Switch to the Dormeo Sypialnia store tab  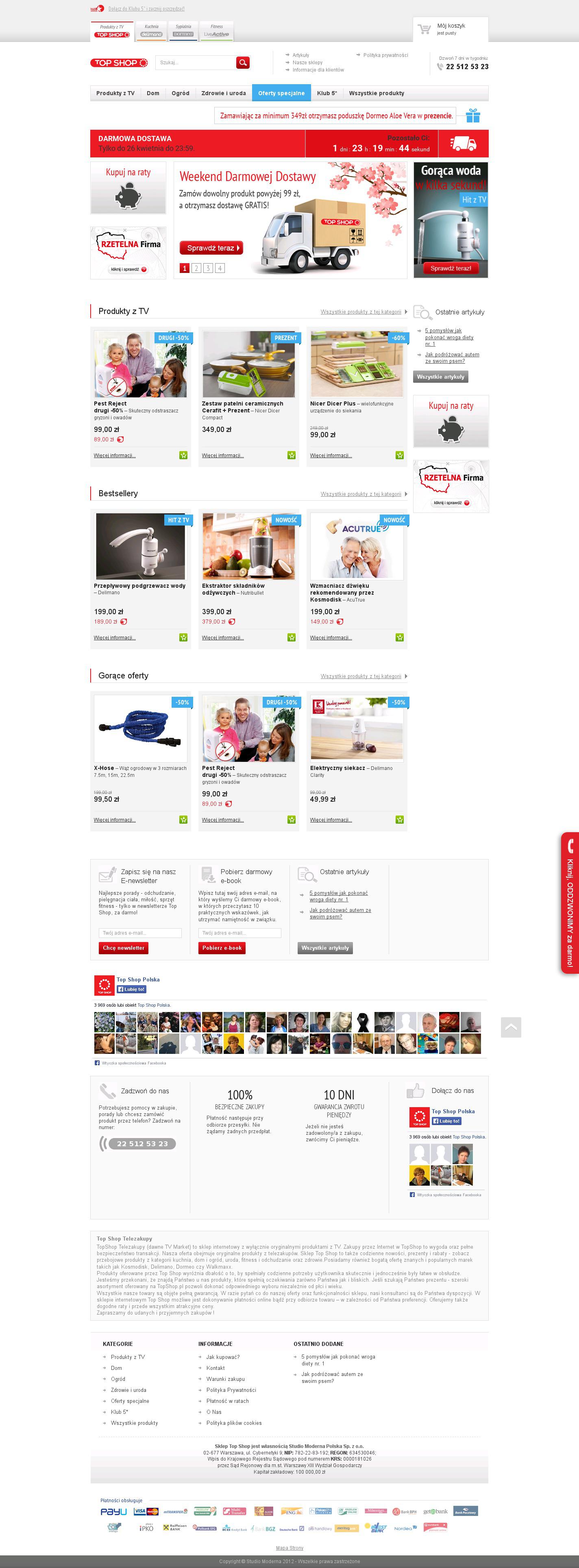183,31
